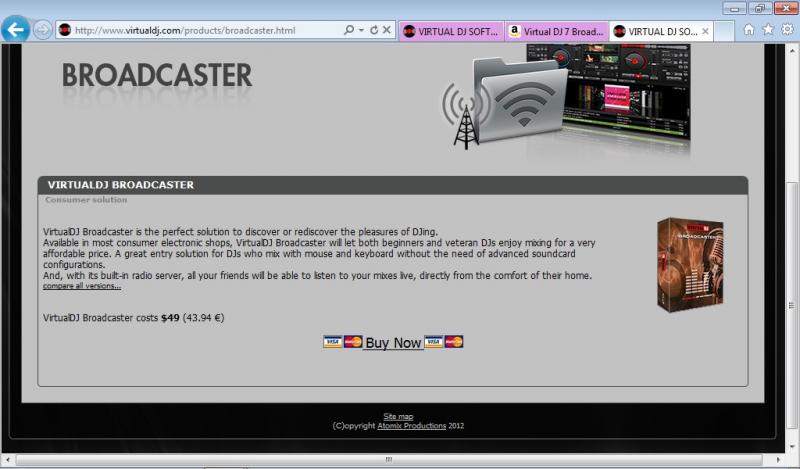The width and height of the screenshot is (800, 469).
Task: Open the Atomix Productions link
Action: tap(411, 426)
